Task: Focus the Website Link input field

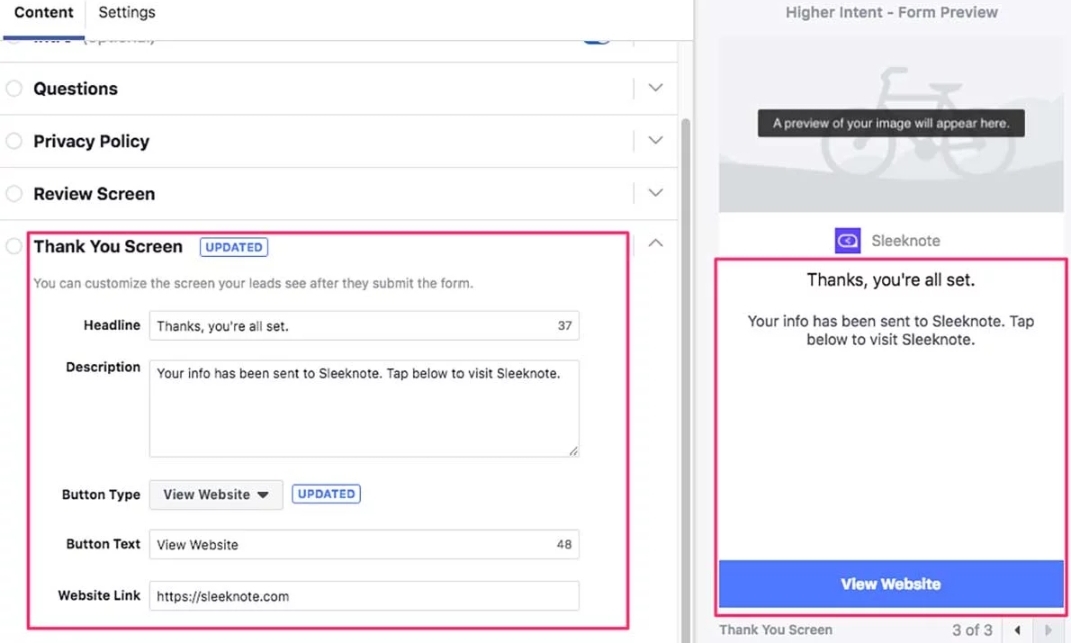Action: tap(364, 596)
